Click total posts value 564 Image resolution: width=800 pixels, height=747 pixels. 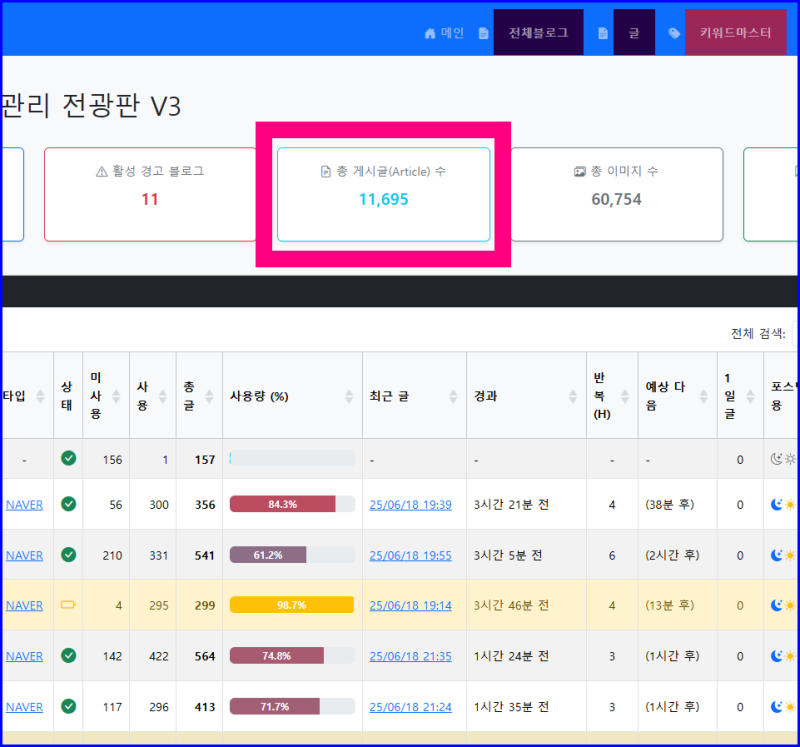coord(205,657)
